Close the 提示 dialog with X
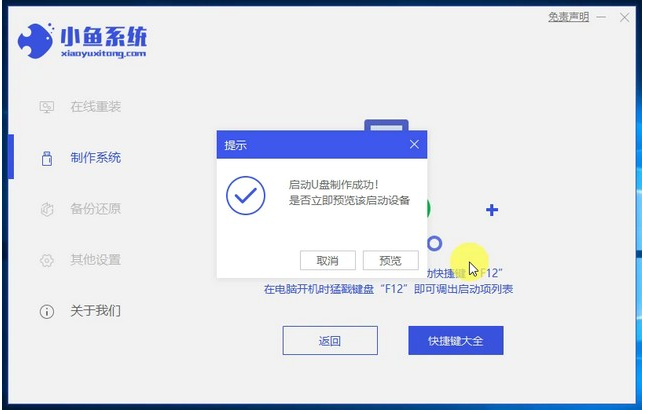Image resolution: width=648 pixels, height=414 pixels. pos(414,145)
